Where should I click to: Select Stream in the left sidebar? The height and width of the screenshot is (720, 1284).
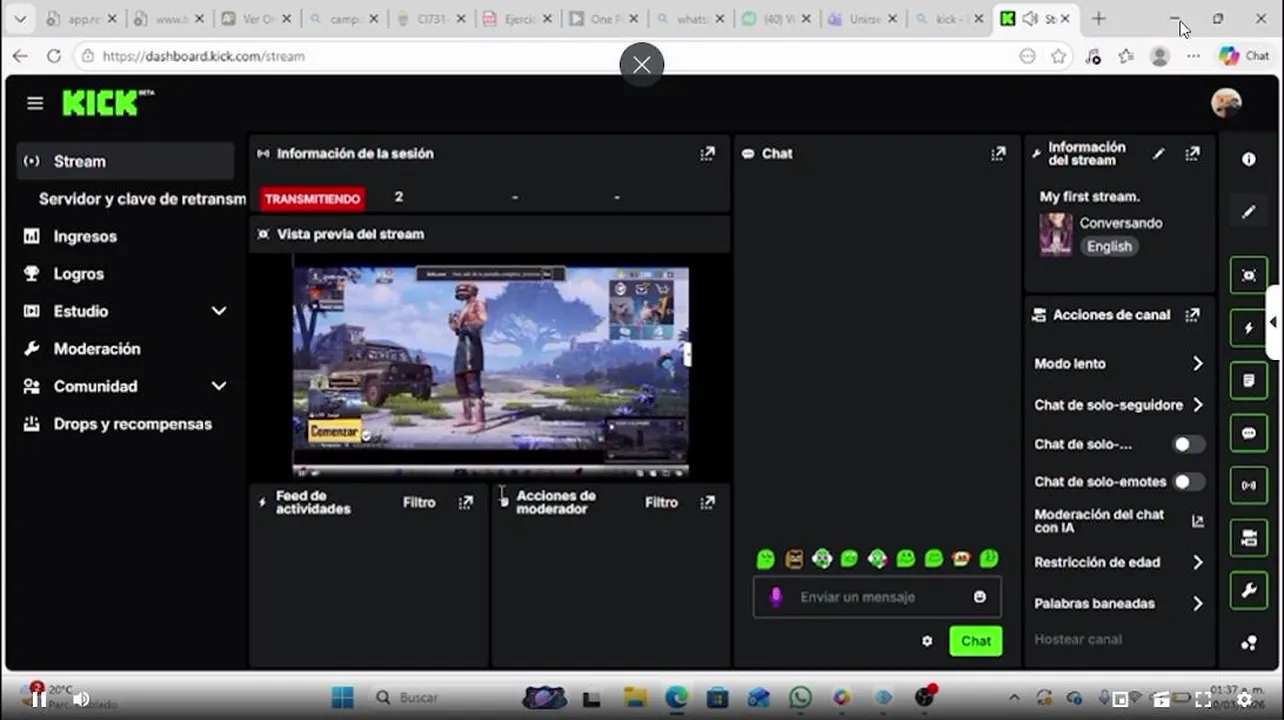126,161
